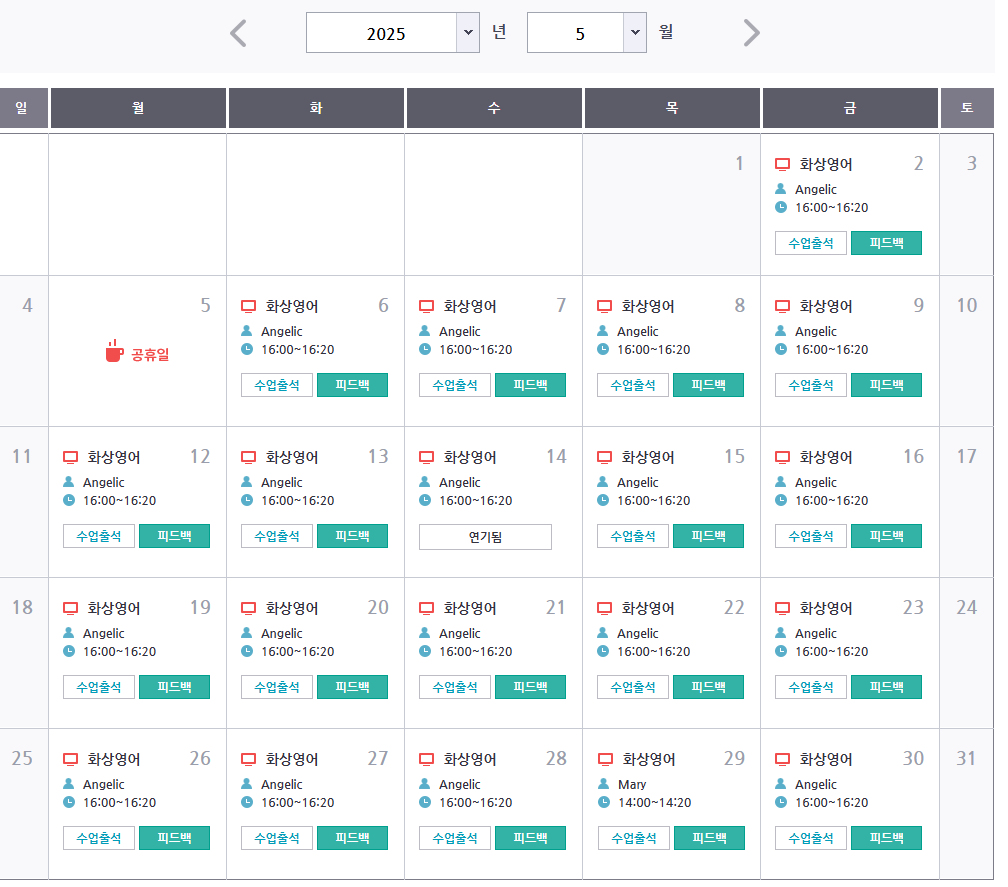Select the empty May 1 date cell

[672, 204]
